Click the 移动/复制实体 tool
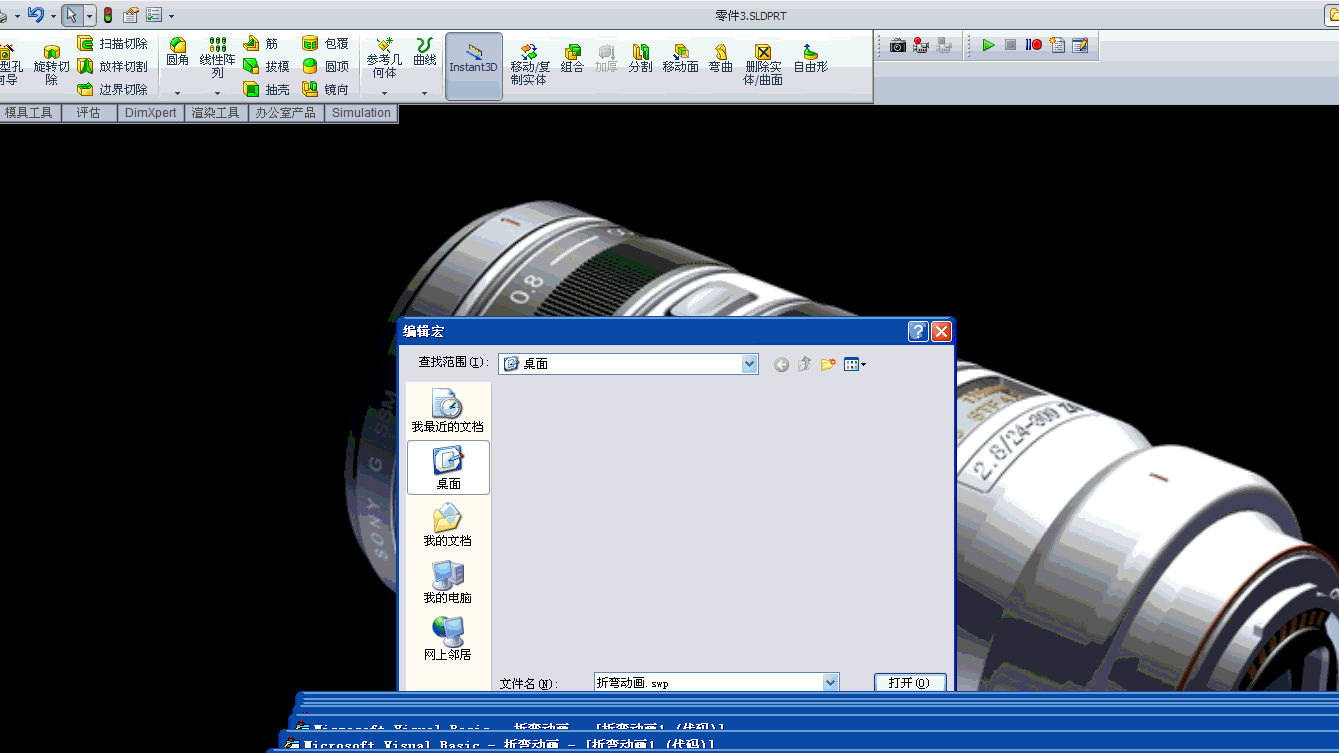Viewport: 1339px width, 753px height. 530,63
